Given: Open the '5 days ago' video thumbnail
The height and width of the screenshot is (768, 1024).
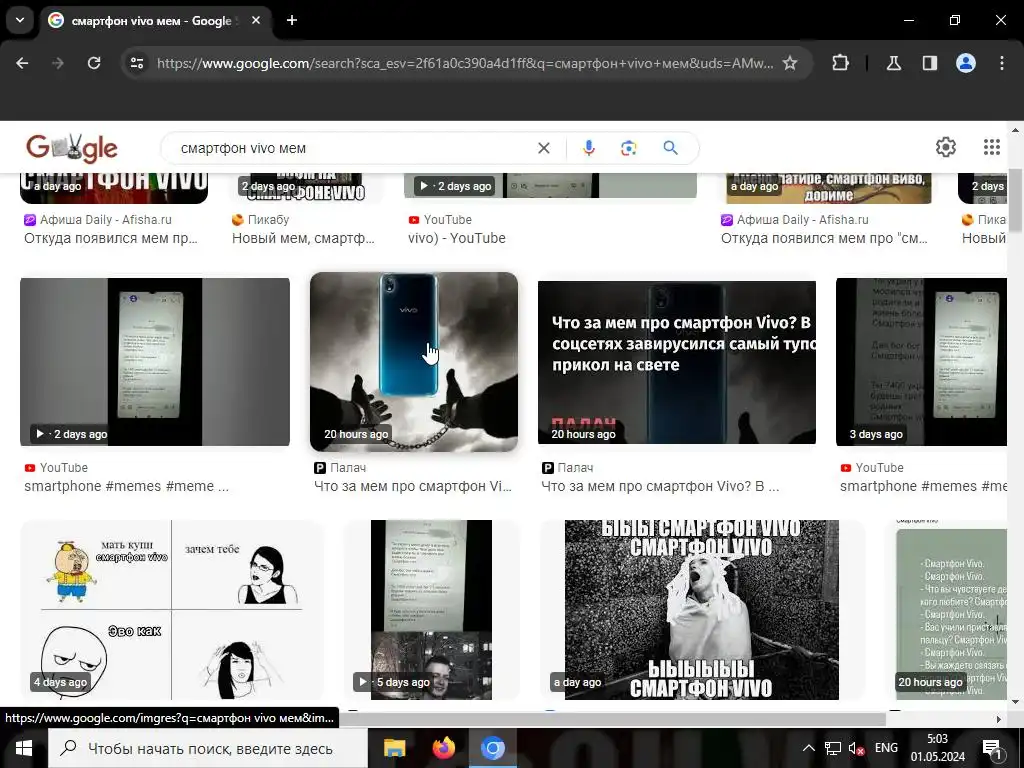Looking at the screenshot, I should [431, 610].
